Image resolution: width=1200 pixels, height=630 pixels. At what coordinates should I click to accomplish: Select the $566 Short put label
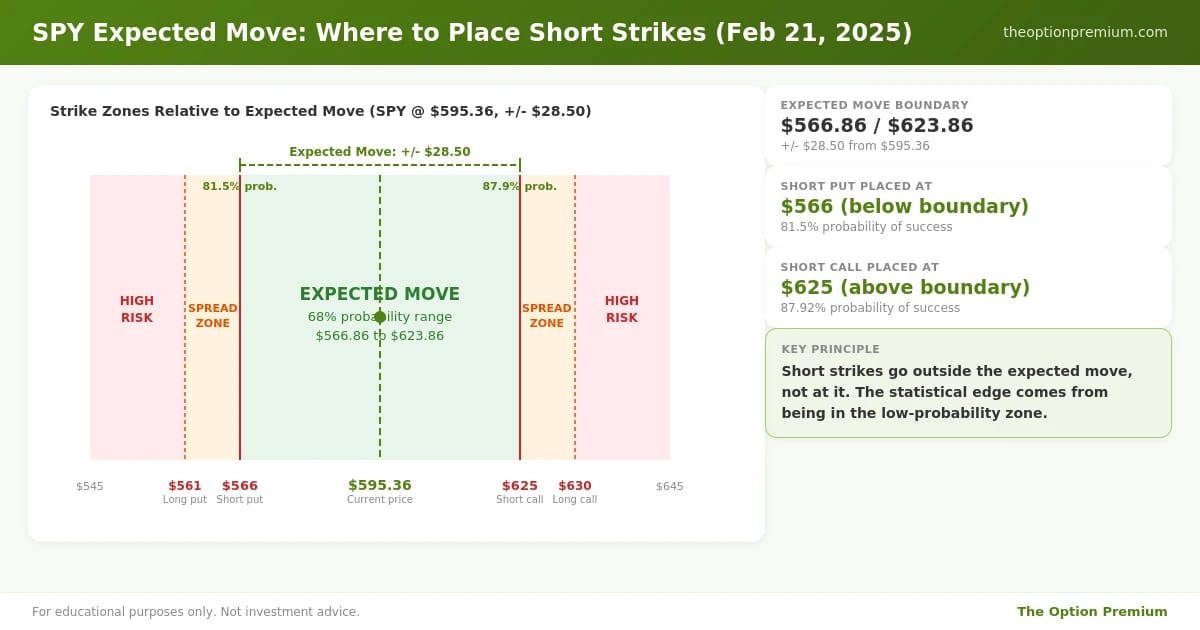pos(240,492)
